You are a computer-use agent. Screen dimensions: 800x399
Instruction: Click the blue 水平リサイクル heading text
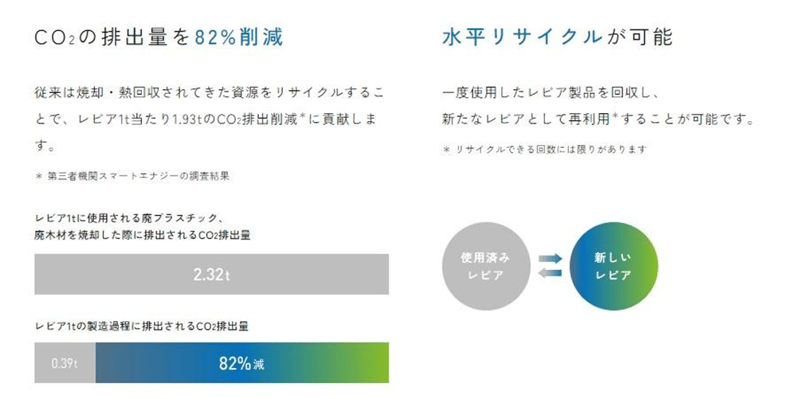tap(522, 37)
